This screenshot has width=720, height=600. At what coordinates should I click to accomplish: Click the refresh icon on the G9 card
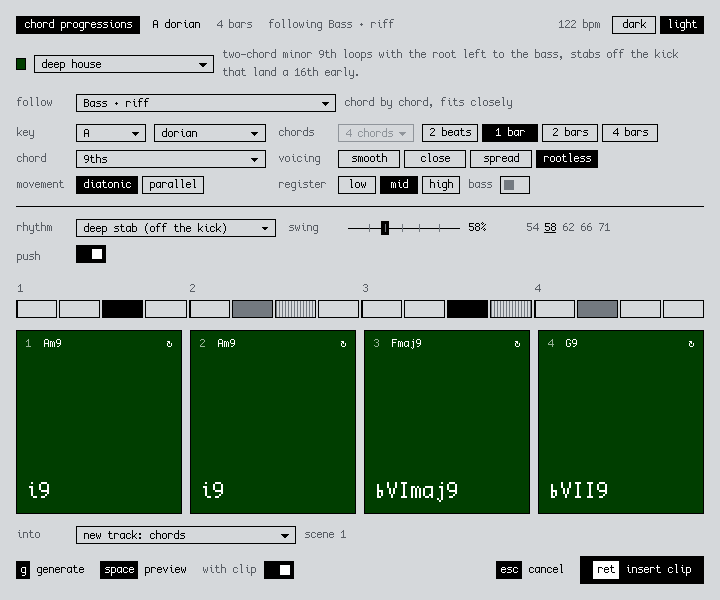(691, 344)
